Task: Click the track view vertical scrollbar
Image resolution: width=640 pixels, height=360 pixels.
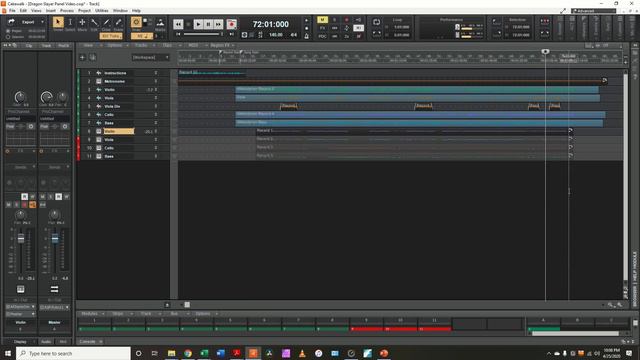Action: tap(625, 176)
